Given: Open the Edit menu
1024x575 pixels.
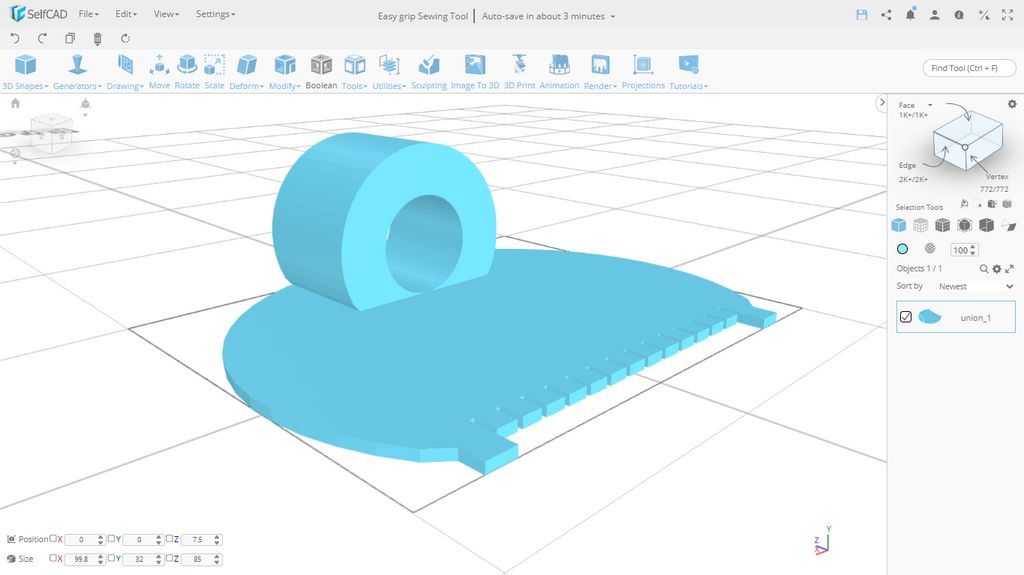Looking at the screenshot, I should click(126, 14).
